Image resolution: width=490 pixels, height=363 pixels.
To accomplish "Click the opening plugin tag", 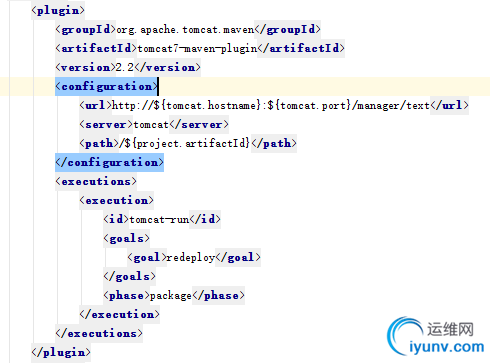I will (58, 10).
